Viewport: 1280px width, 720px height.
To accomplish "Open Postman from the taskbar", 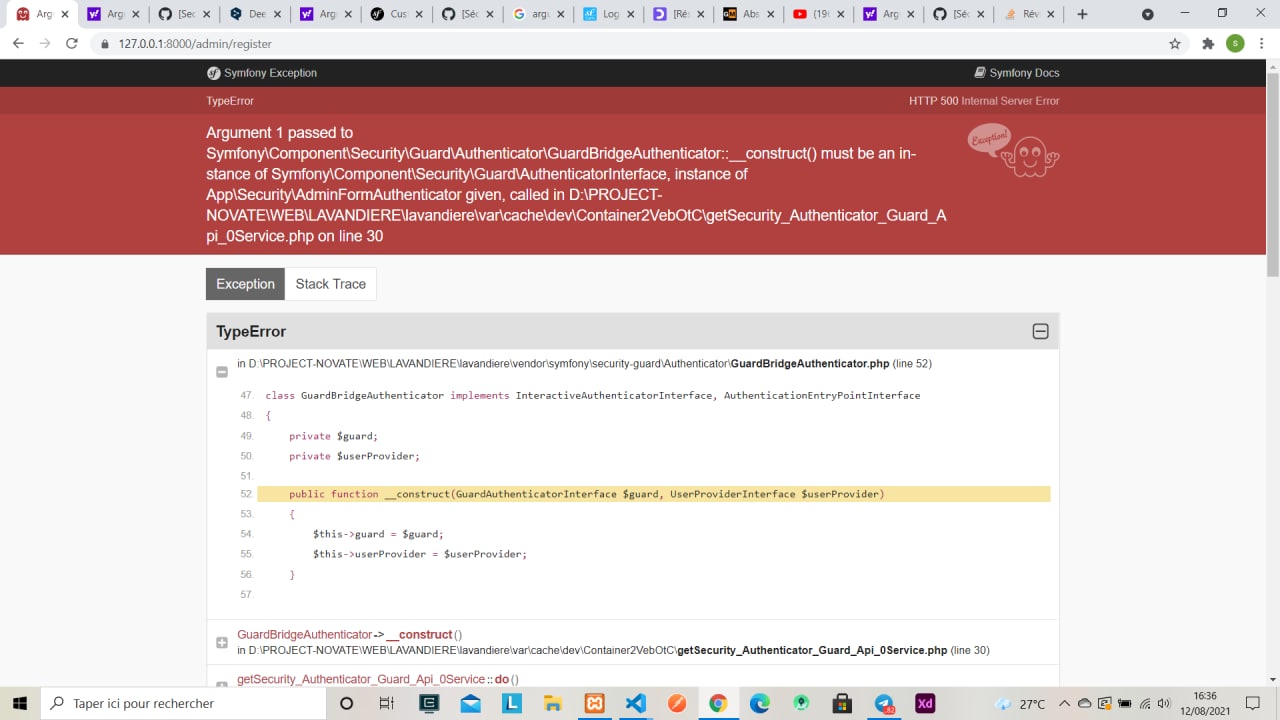I will point(677,703).
